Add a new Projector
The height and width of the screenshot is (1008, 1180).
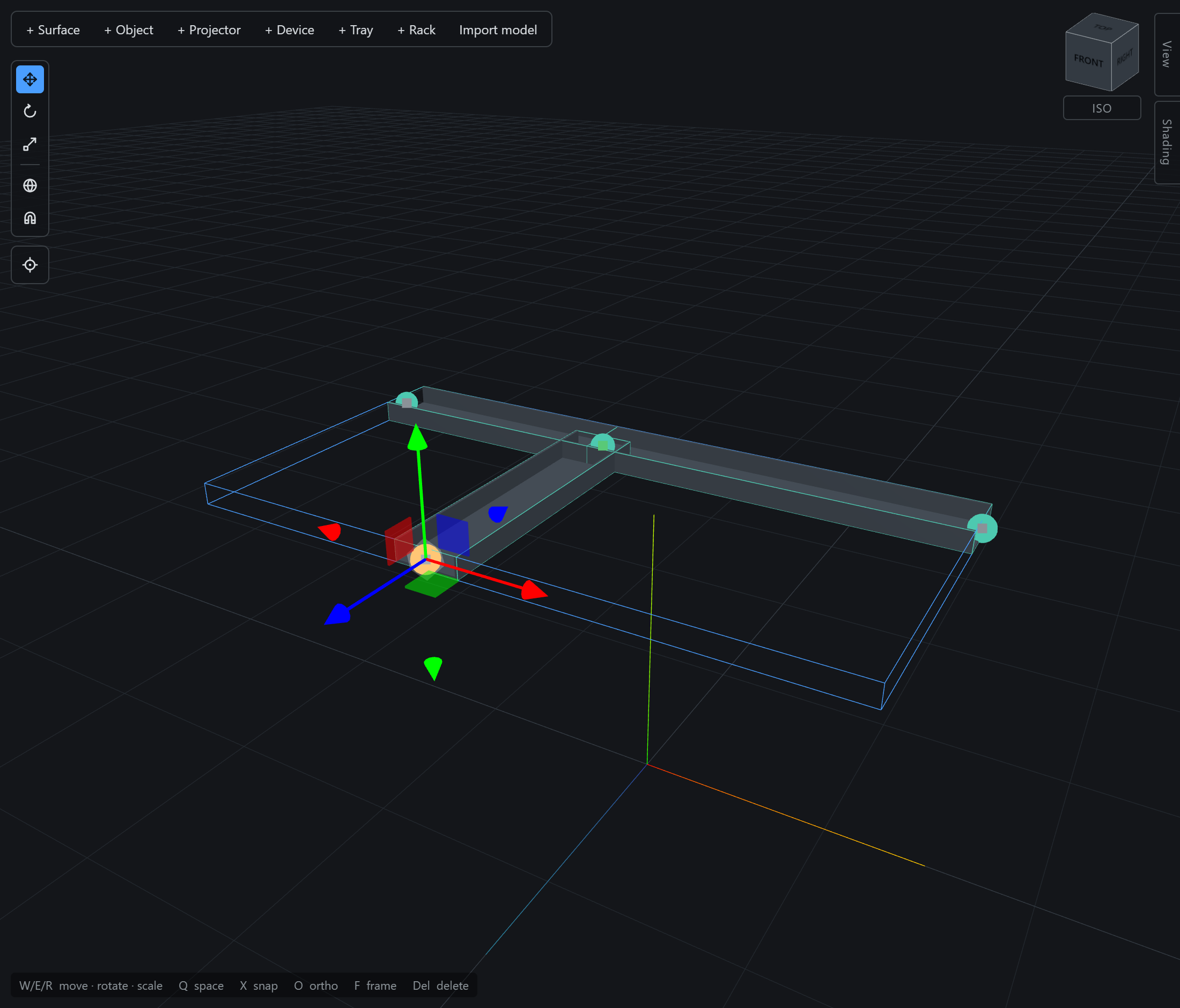(209, 29)
